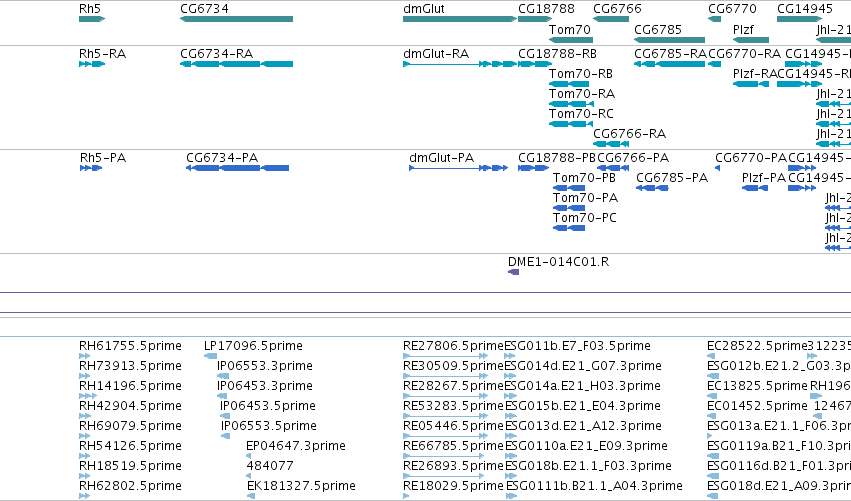Click the Tom70-RA transcript
Screen dimensions: 851x501
582,94
